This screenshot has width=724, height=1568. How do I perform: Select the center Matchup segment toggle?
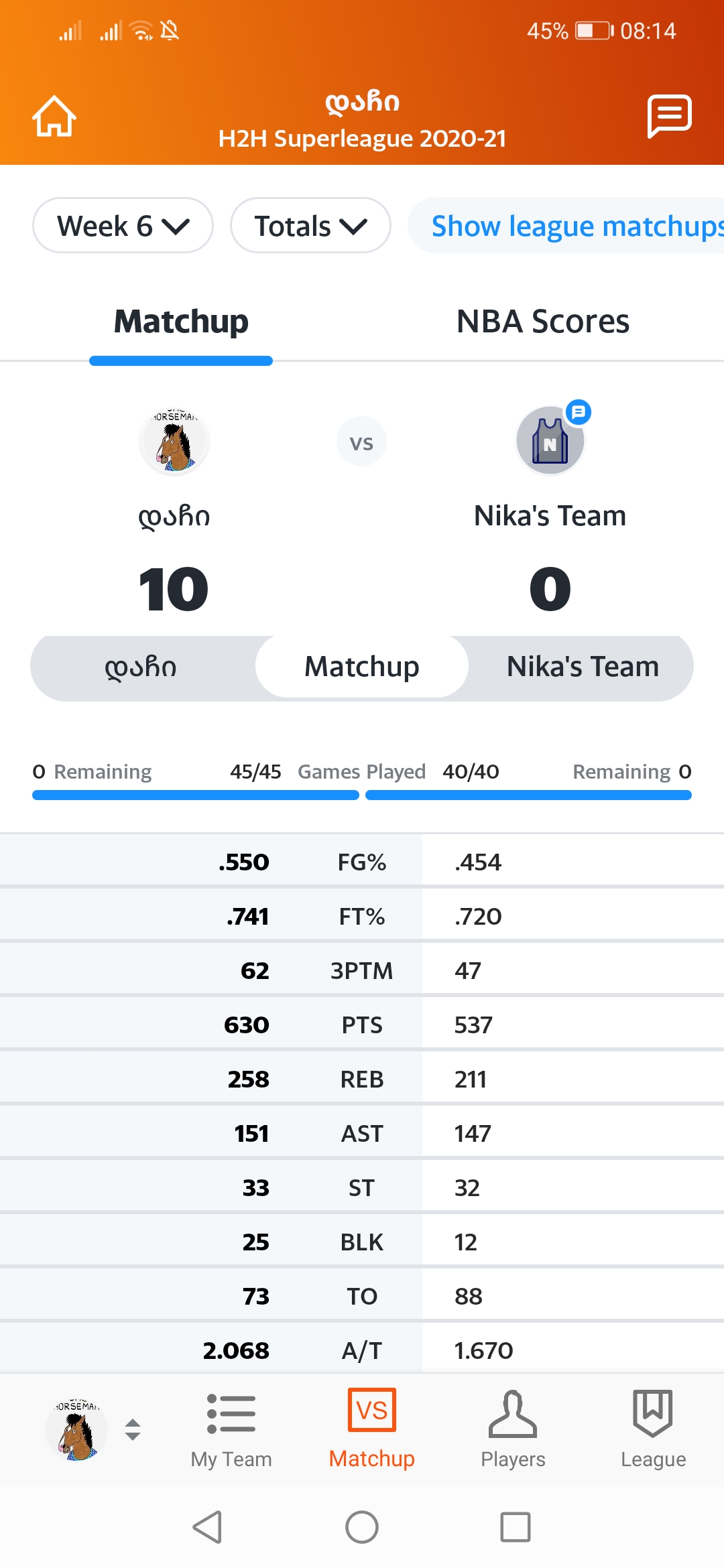click(362, 667)
